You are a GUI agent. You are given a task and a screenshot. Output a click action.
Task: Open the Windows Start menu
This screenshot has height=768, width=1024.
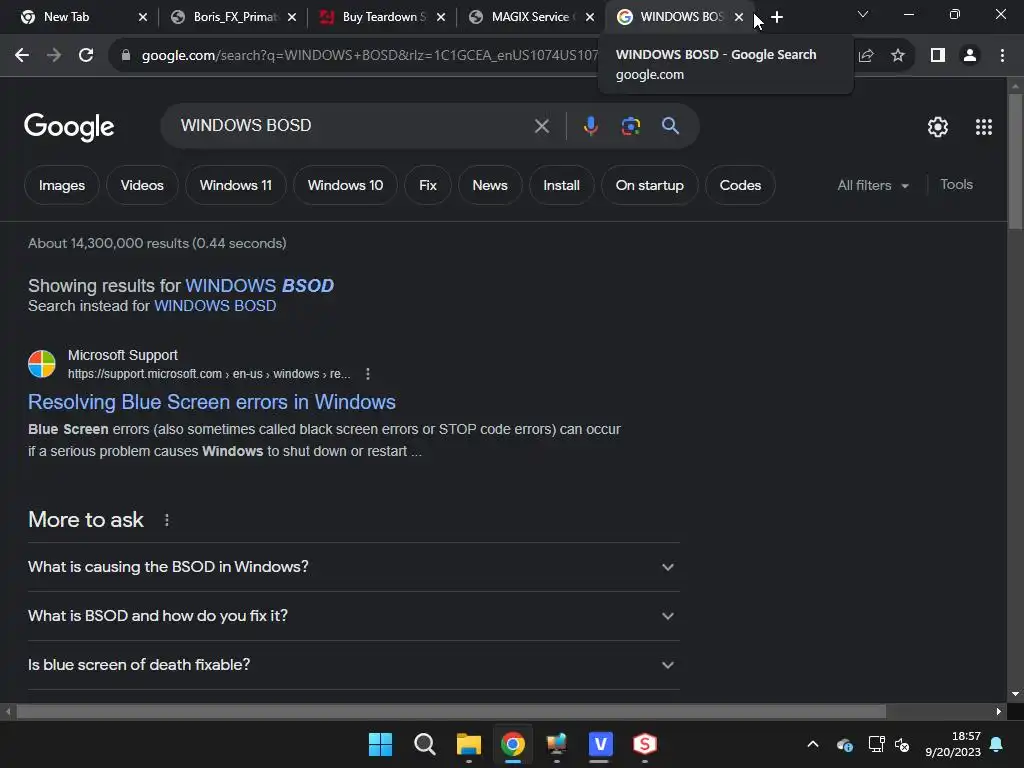(380, 744)
